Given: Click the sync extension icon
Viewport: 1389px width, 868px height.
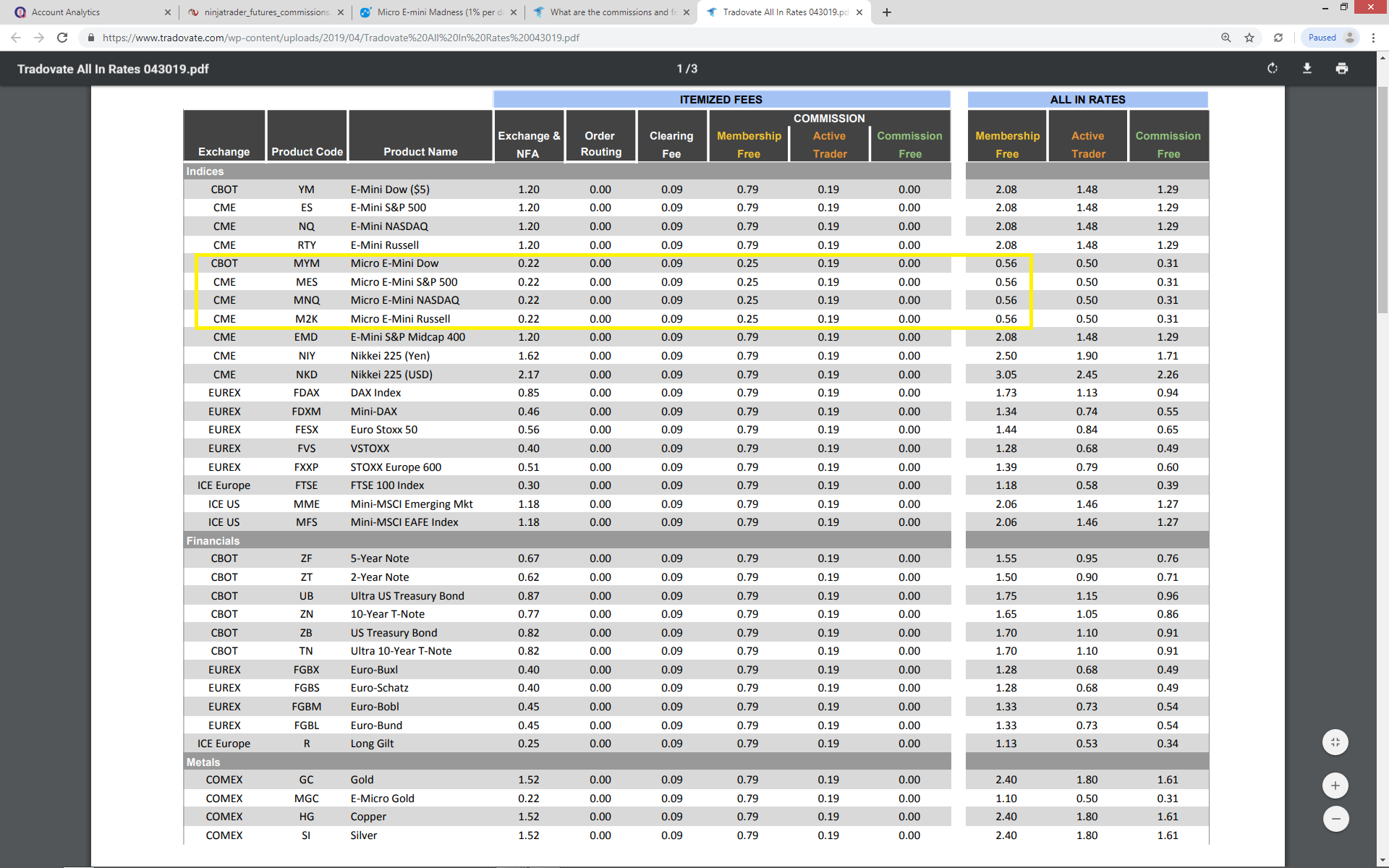Looking at the screenshot, I should click(1278, 38).
